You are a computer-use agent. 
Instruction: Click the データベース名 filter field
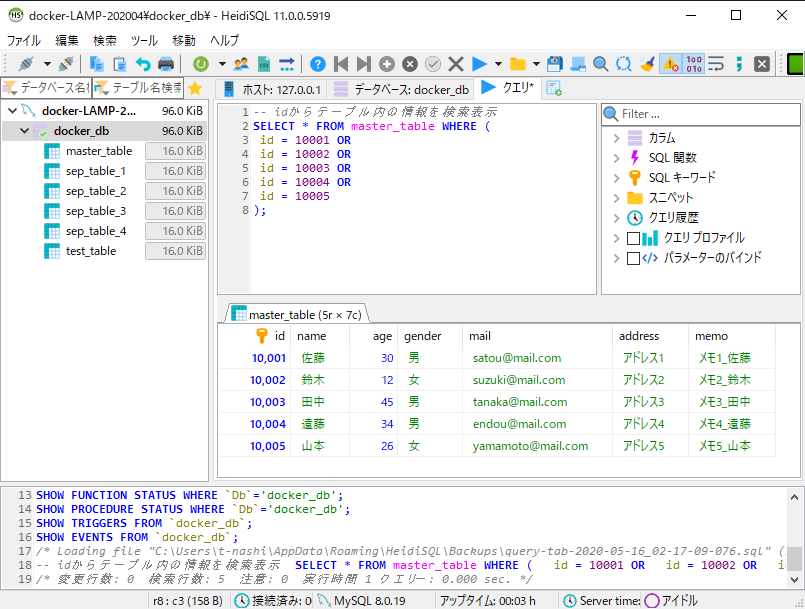pyautogui.click(x=46, y=88)
